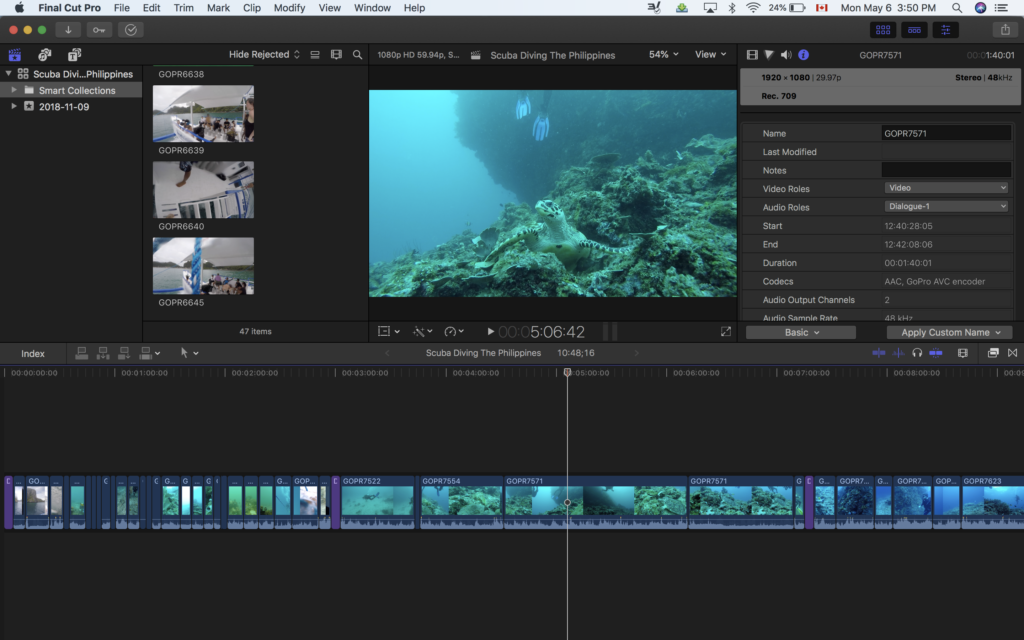This screenshot has width=1024, height=640.
Task: Click the Keyword Editor key icon
Action: pyautogui.click(x=99, y=30)
